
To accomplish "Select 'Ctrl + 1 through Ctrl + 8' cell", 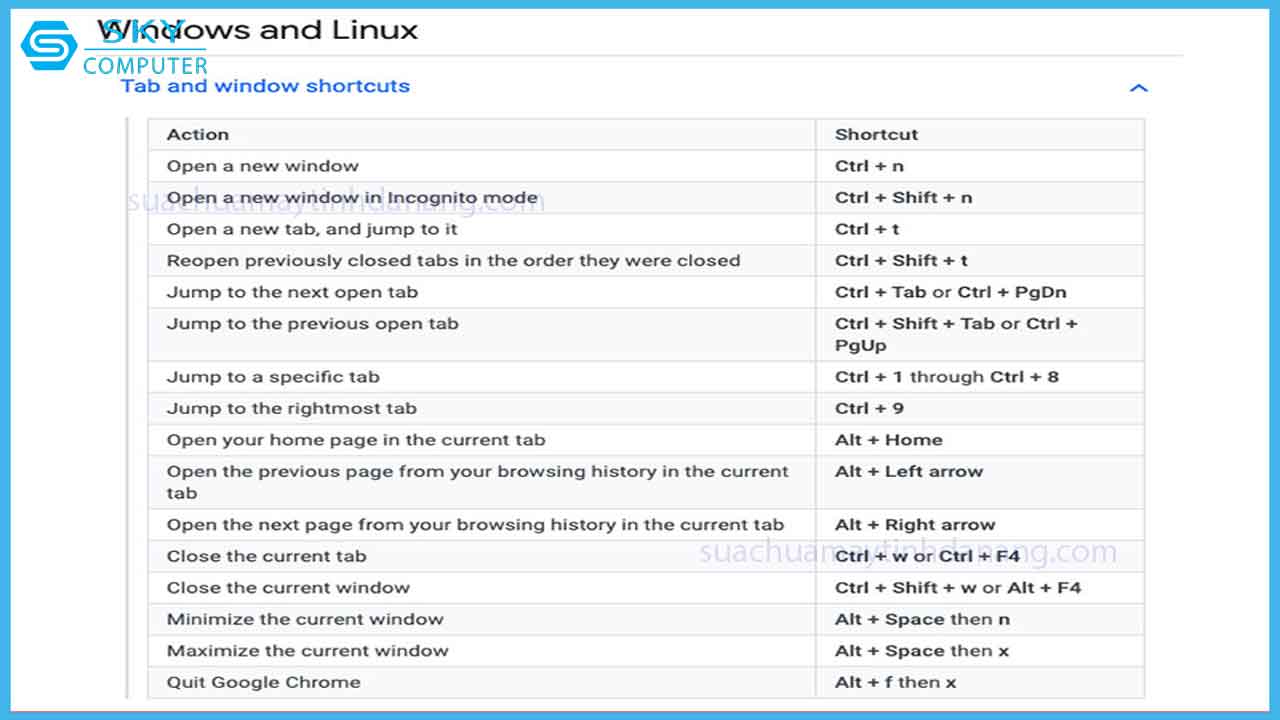I will 980,377.
